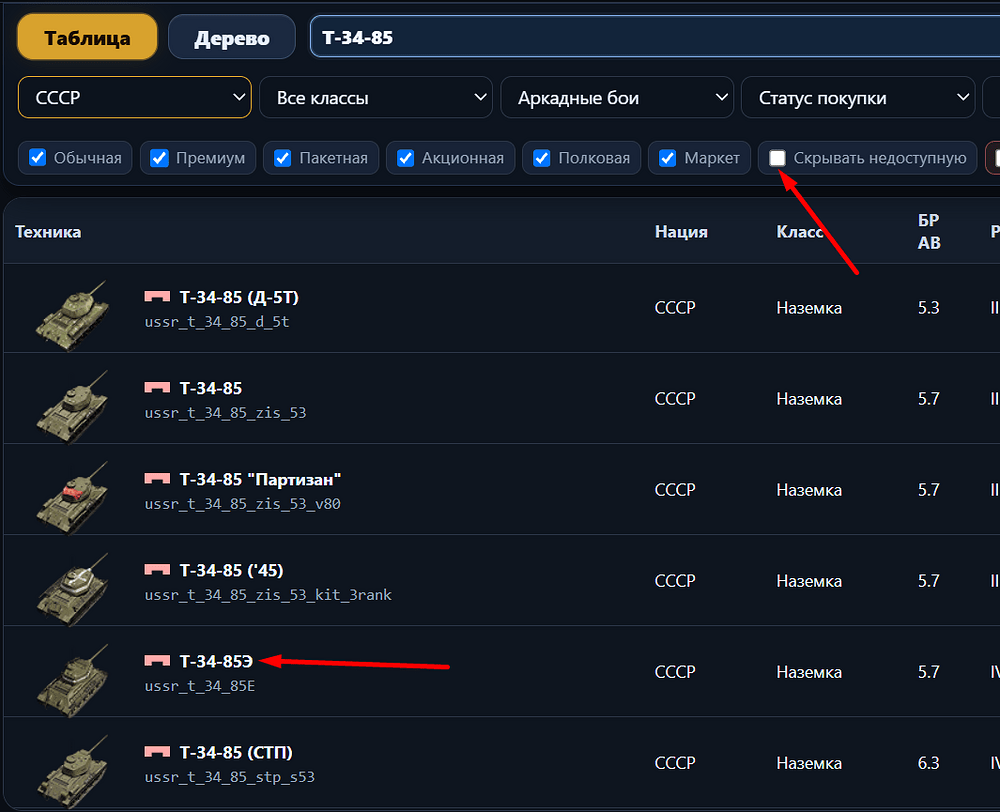Click the Т-34-85Э tank thumbnail
Image resolution: width=1000 pixels, height=812 pixels.
tap(72, 680)
